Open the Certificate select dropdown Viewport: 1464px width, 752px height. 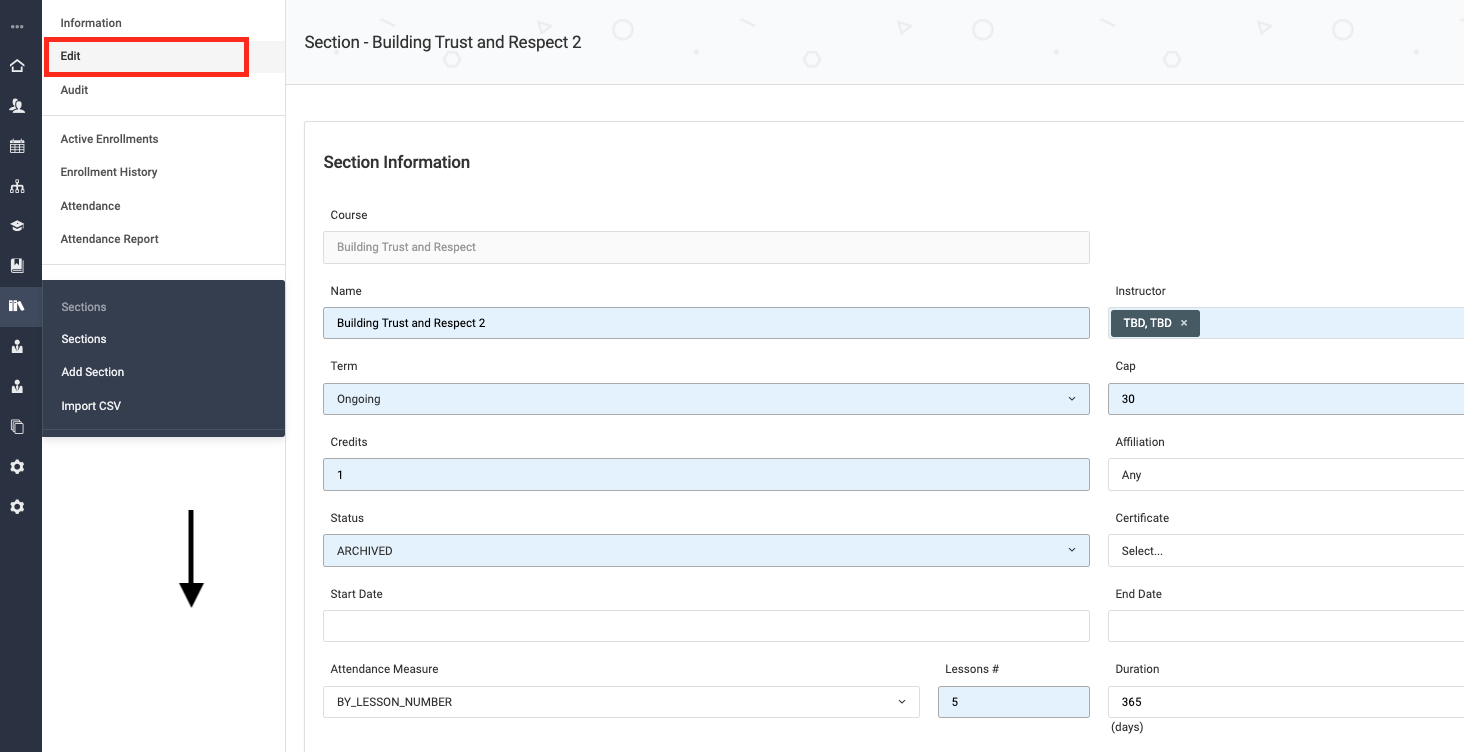pos(1285,551)
